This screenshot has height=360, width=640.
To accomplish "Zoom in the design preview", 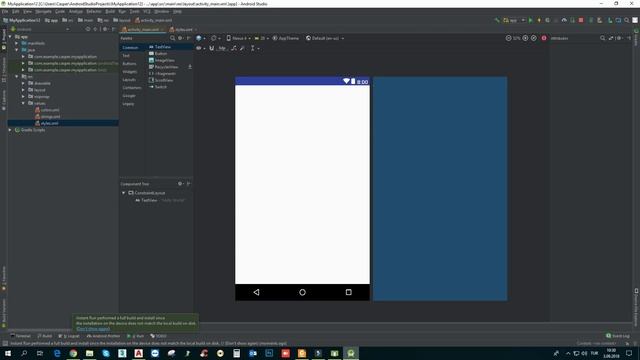I will 525,38.
